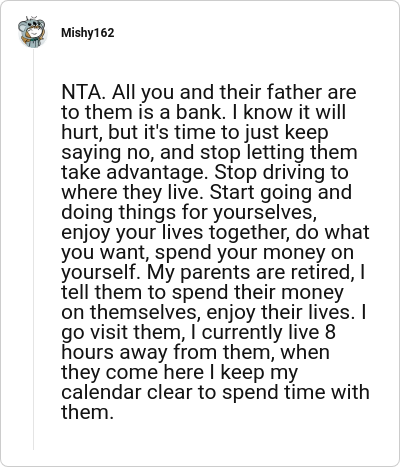400x467 pixels.
Task: Collapse the comment thread via vertical line
Action: pos(33,250)
